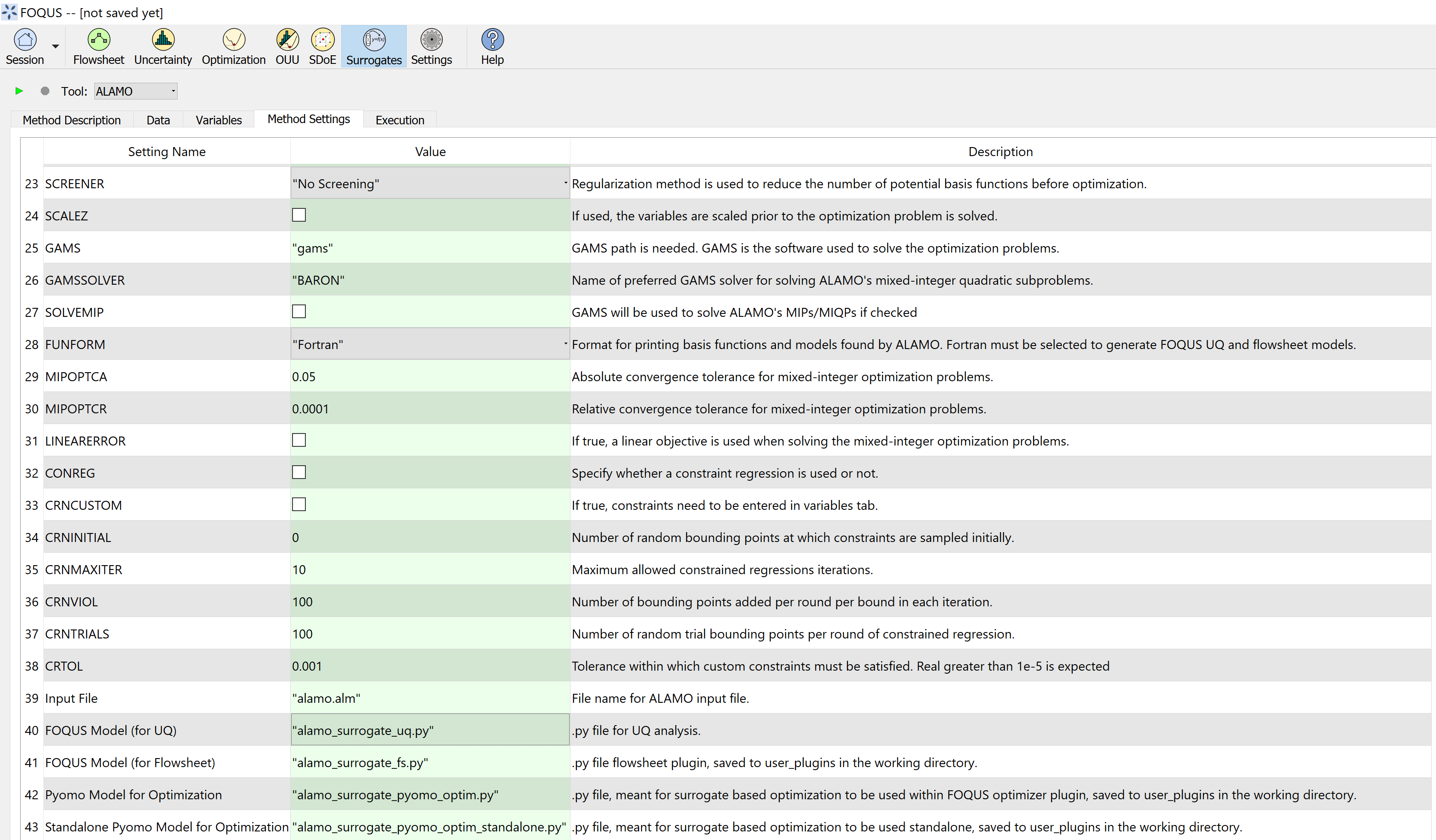
Task: Select the FUNFORM setting name cell
Action: (166, 344)
